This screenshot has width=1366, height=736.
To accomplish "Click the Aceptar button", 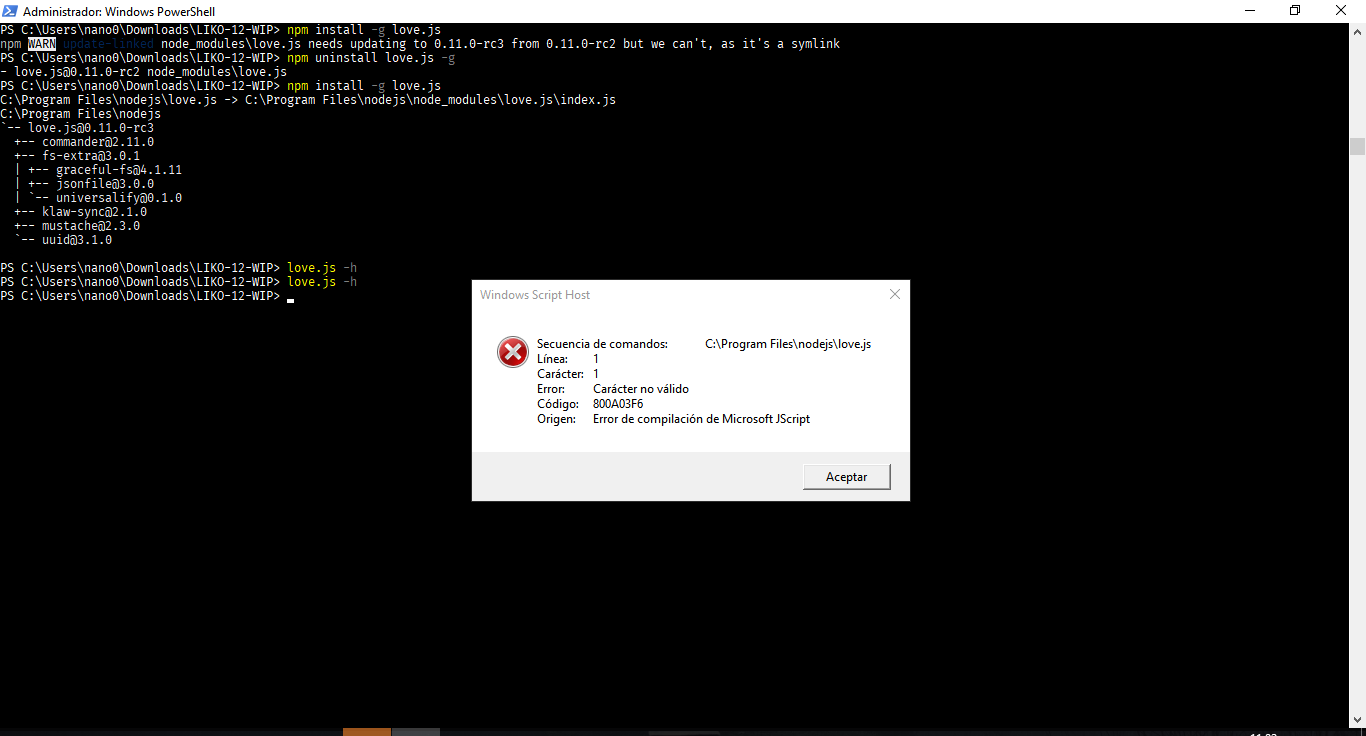I will [846, 477].
